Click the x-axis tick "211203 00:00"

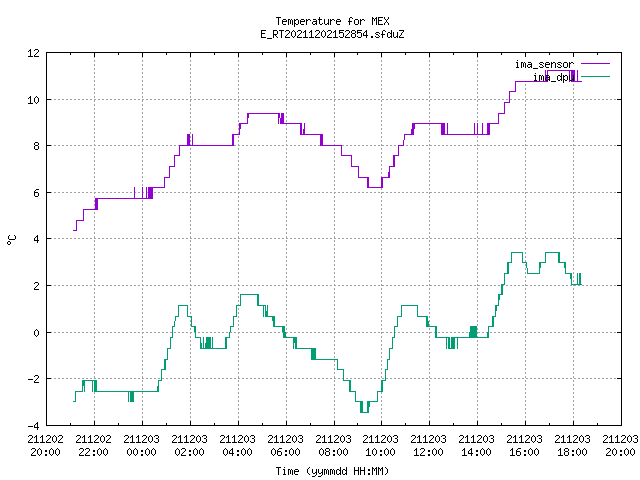pyautogui.click(x=142, y=445)
